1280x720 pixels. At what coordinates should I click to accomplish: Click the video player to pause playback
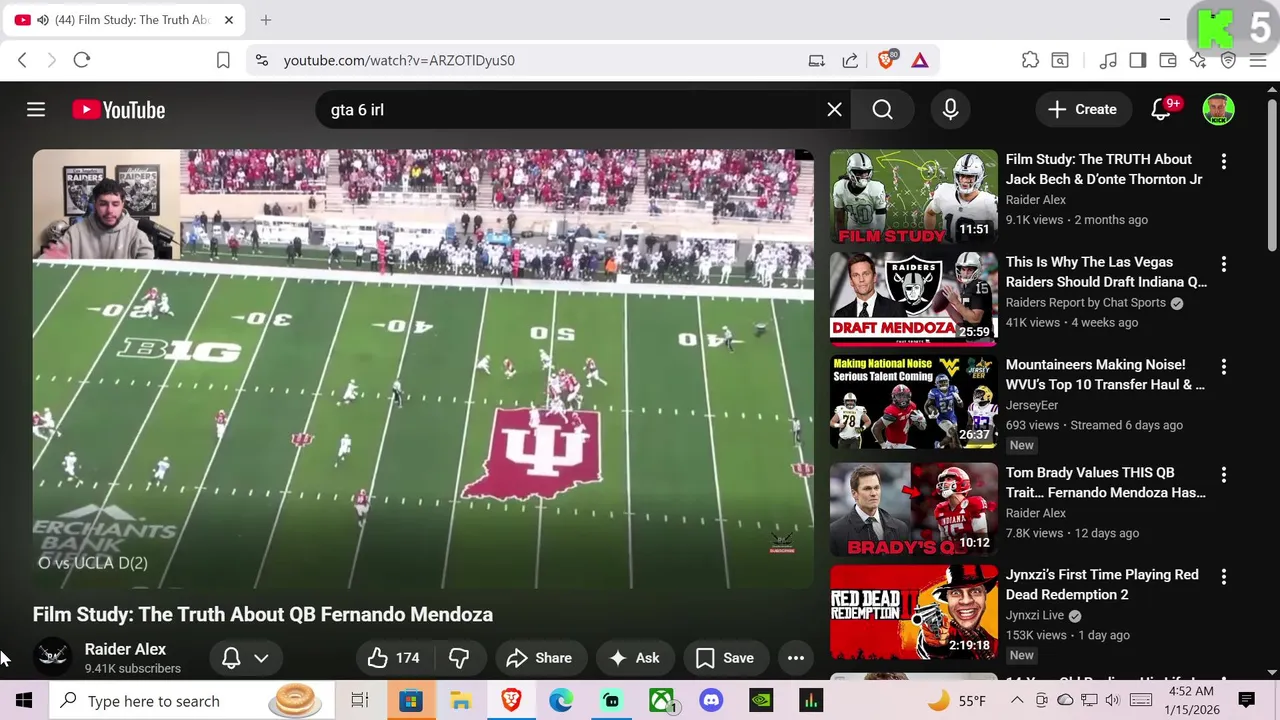click(x=423, y=370)
